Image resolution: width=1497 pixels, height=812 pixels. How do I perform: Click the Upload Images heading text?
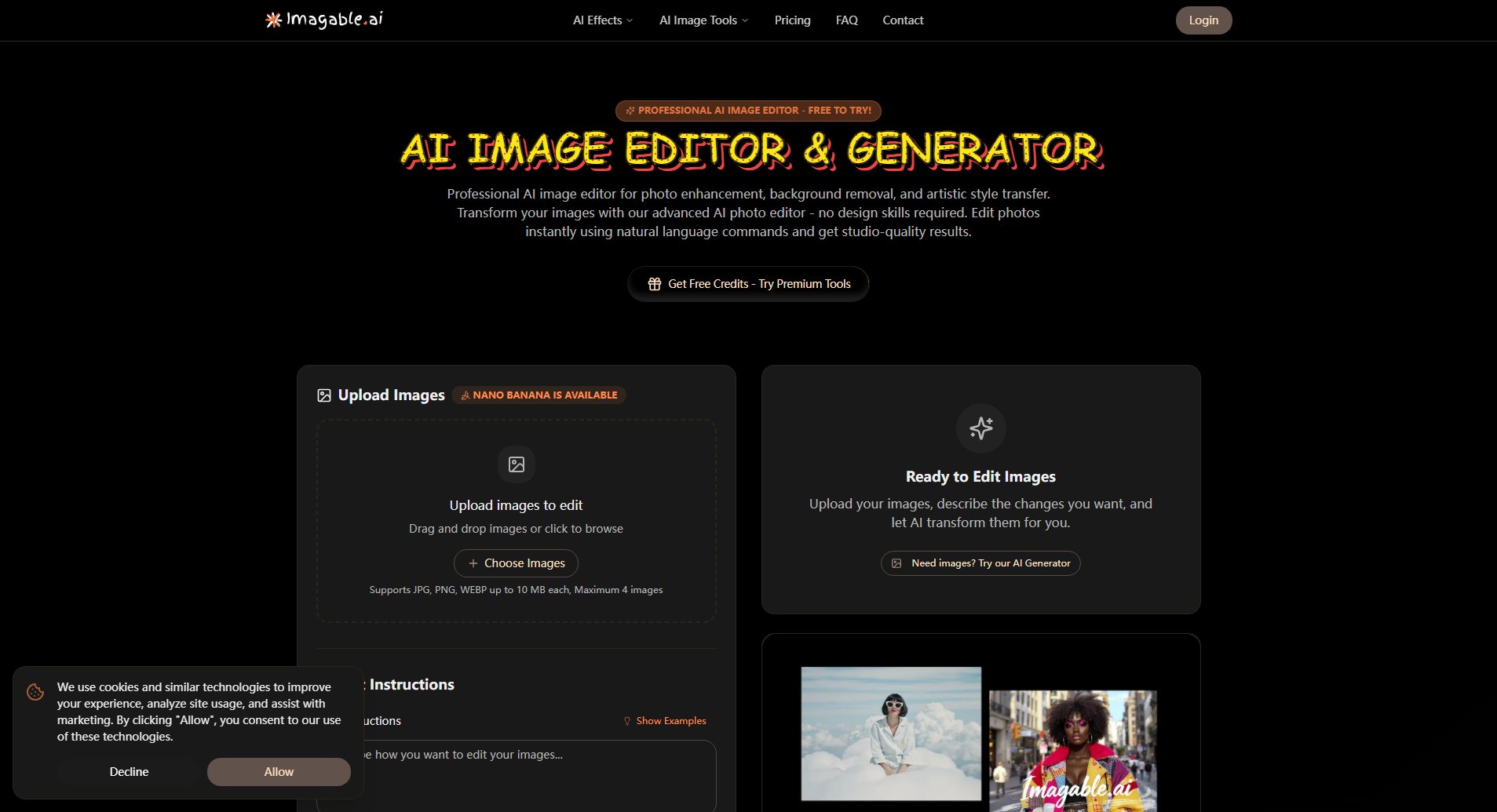click(391, 395)
